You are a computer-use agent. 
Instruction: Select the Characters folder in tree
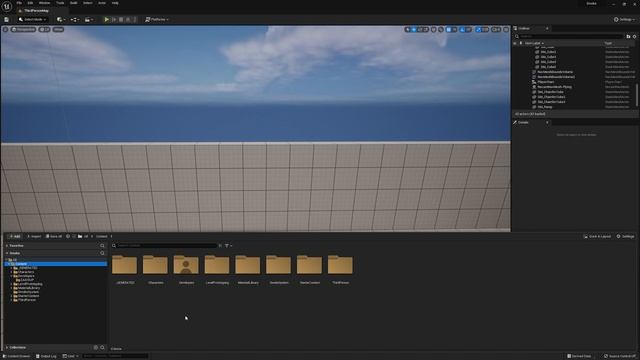tap(27, 272)
